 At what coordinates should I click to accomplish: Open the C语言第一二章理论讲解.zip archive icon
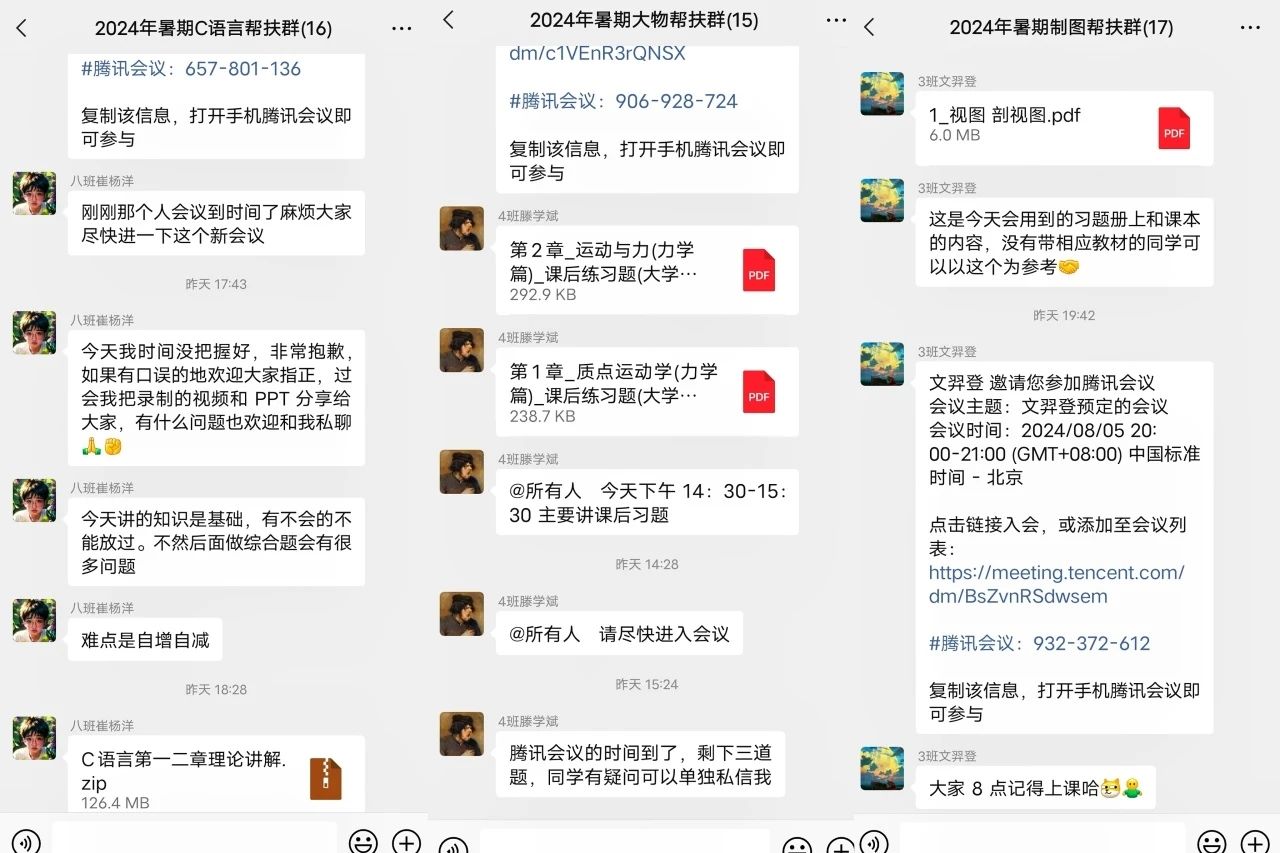tap(326, 779)
